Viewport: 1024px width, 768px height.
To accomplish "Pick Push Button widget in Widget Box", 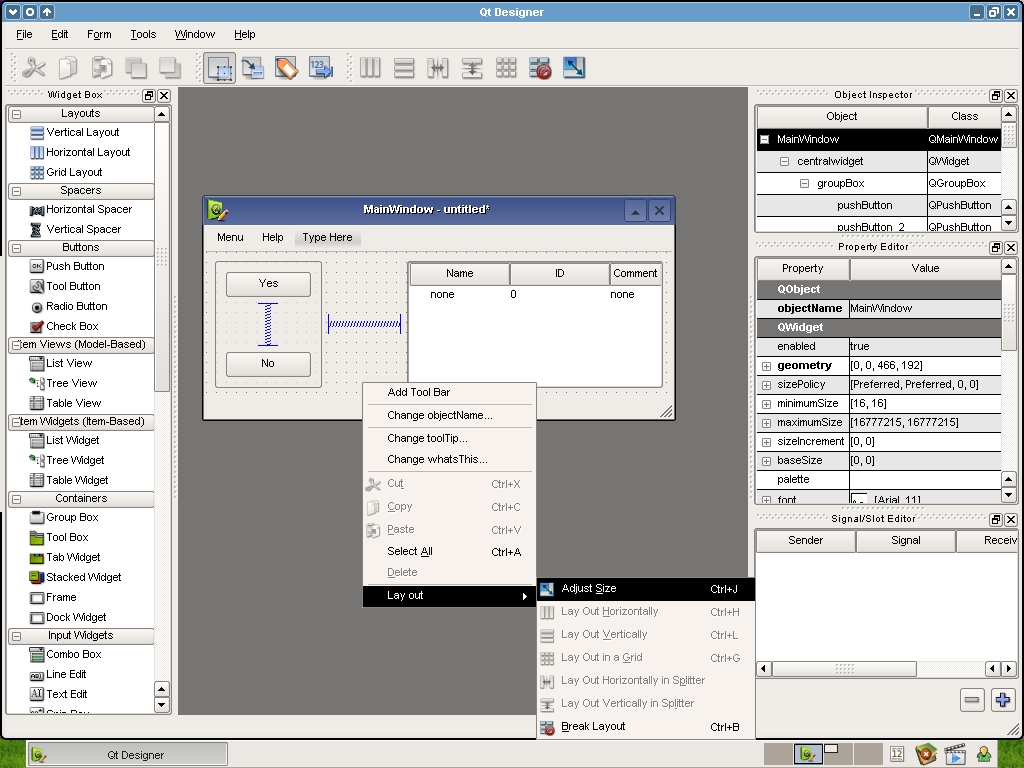I will (x=67, y=266).
